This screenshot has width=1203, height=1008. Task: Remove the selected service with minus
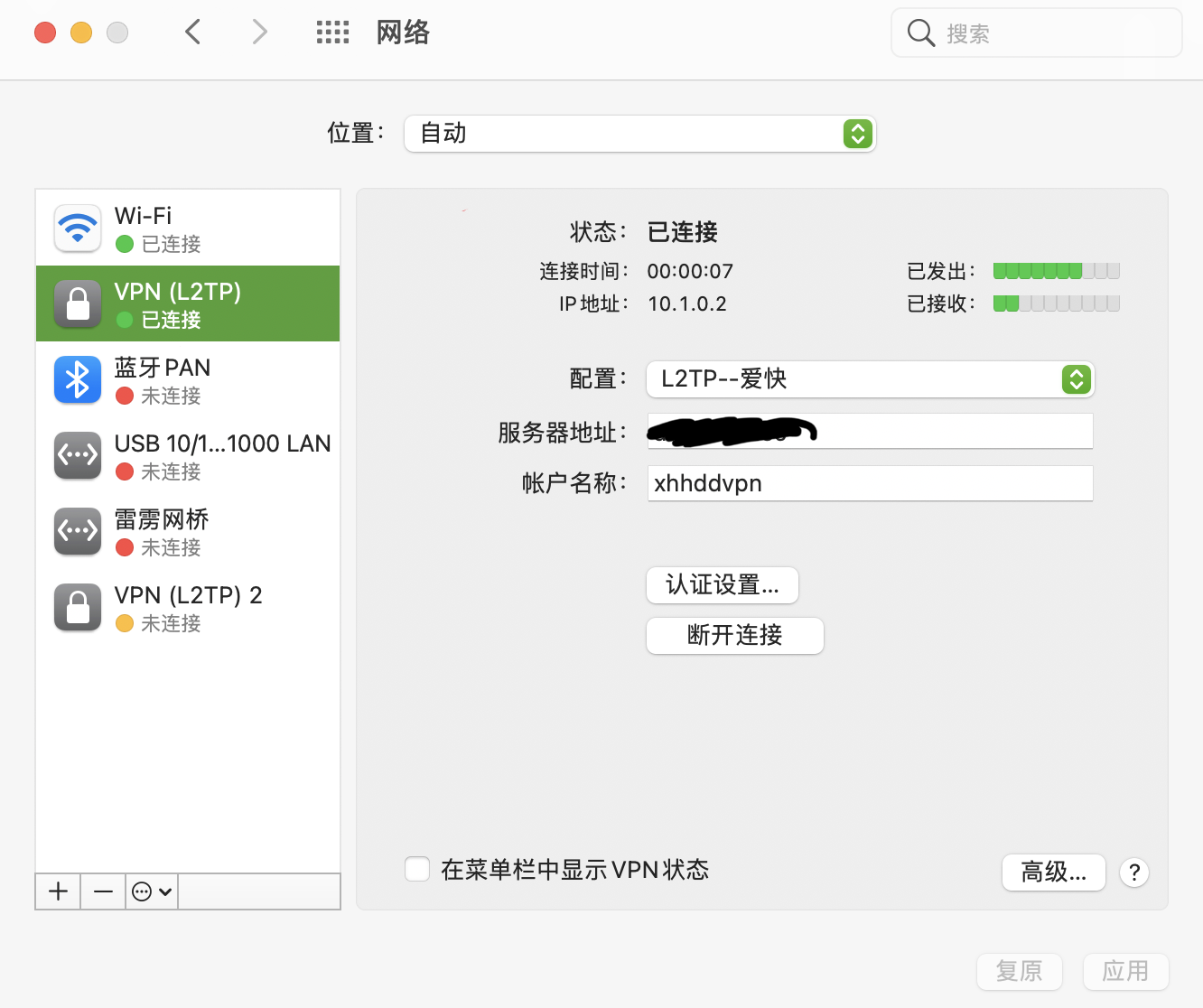coord(103,891)
